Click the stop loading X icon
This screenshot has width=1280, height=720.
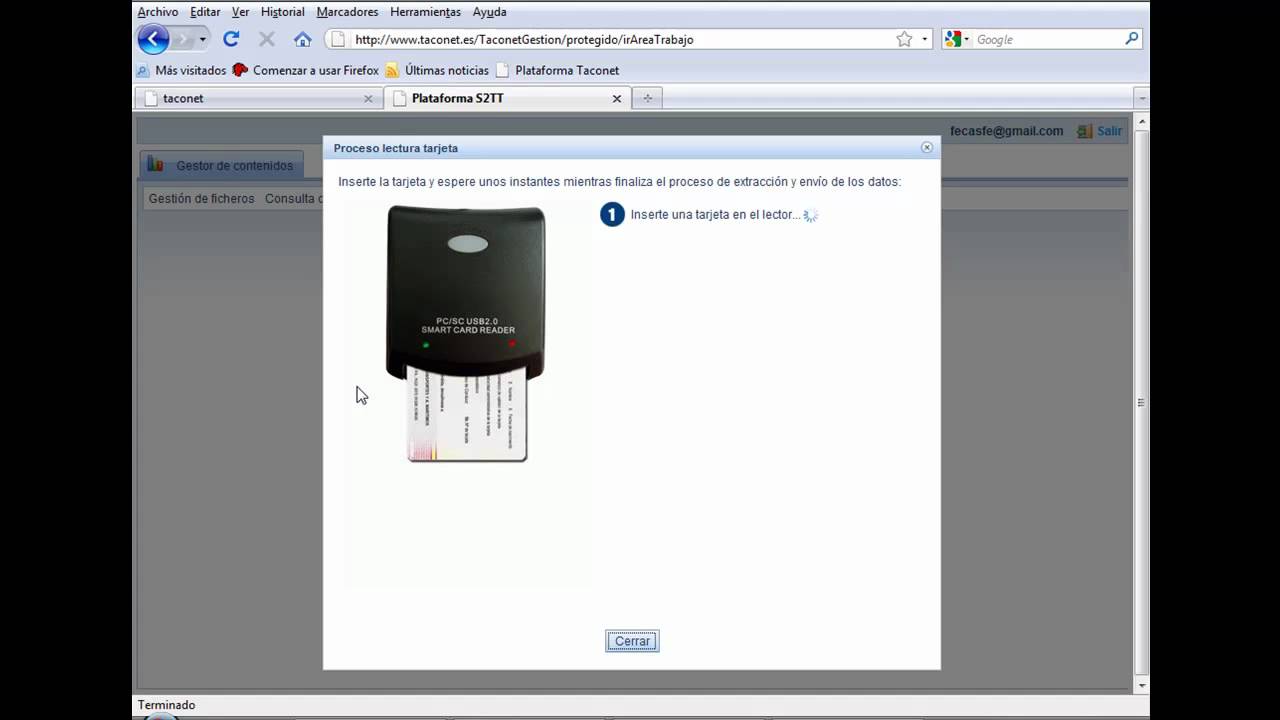[x=267, y=39]
